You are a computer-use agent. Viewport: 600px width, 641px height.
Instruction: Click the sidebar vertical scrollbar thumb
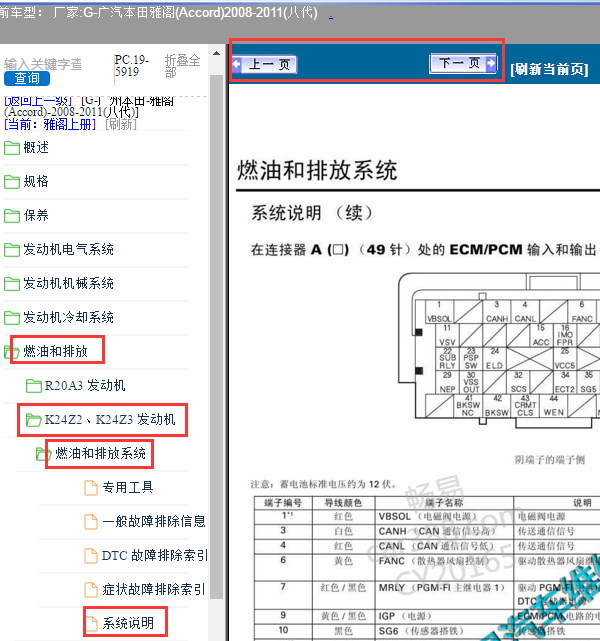[x=217, y=337]
